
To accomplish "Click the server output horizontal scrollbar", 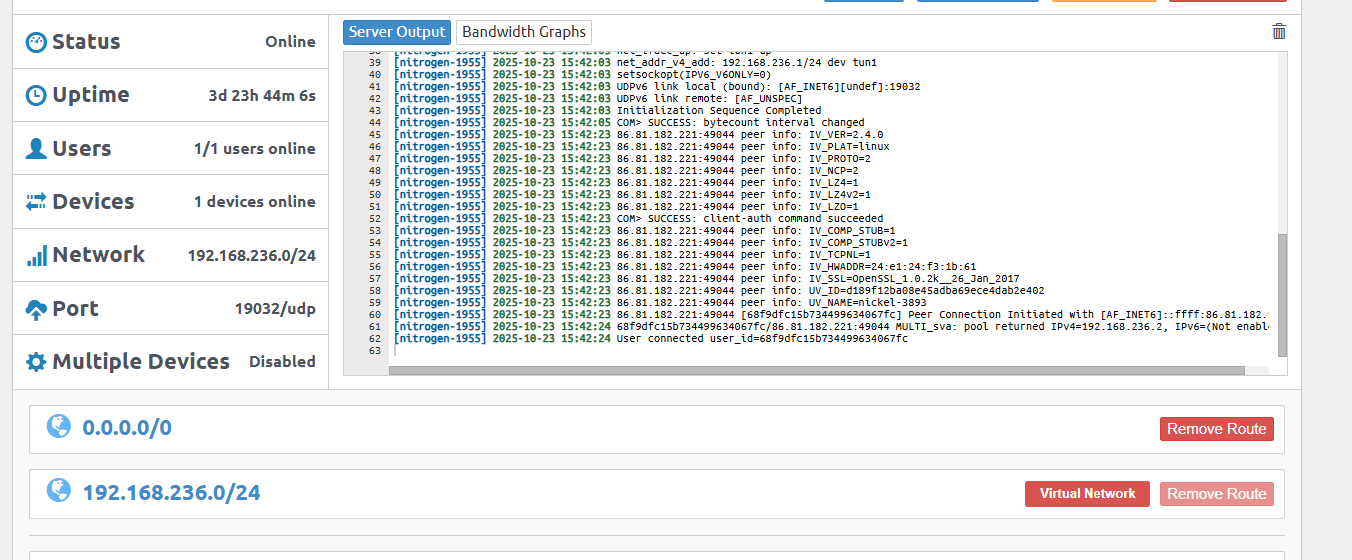I will tap(816, 370).
